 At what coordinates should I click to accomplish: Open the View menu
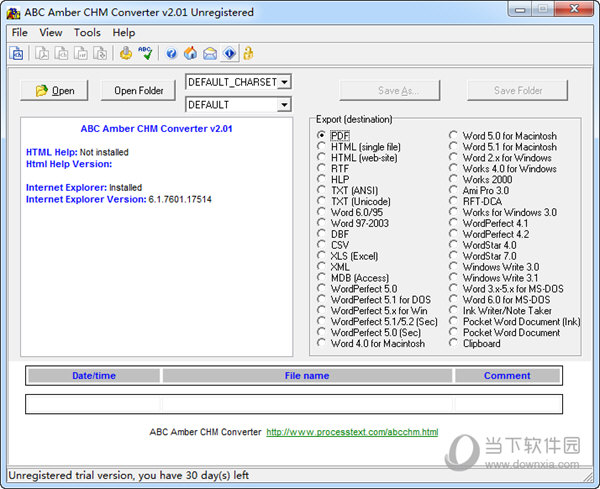tap(51, 33)
